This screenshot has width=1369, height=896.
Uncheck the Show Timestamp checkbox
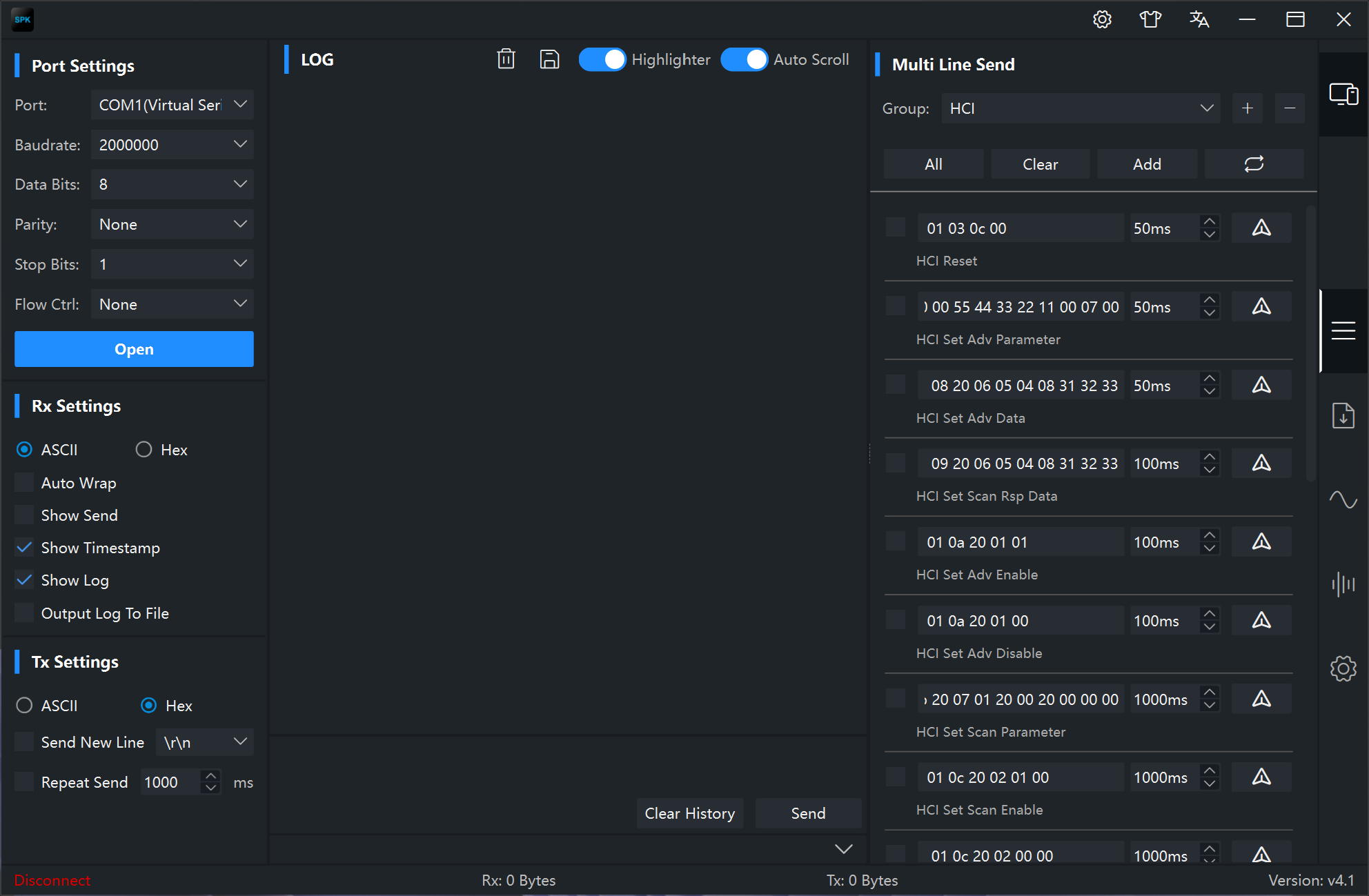click(24, 547)
